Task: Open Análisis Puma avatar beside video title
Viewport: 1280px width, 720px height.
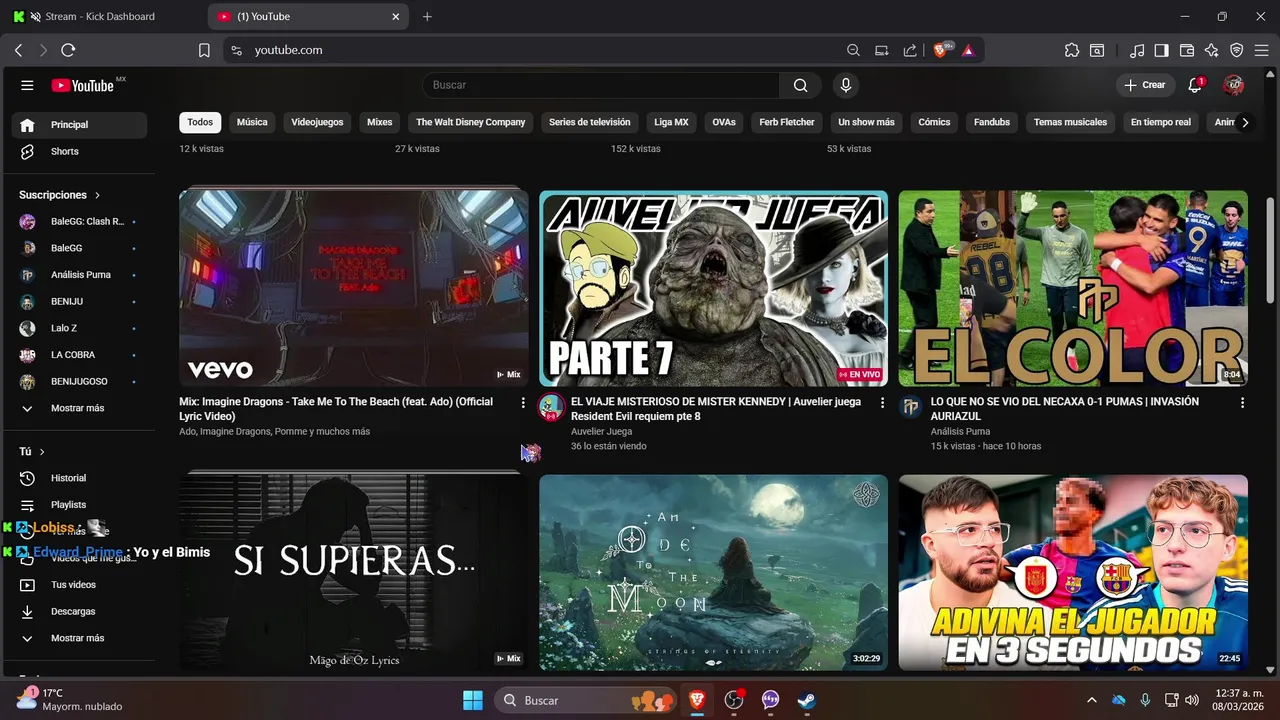Action: (910, 406)
